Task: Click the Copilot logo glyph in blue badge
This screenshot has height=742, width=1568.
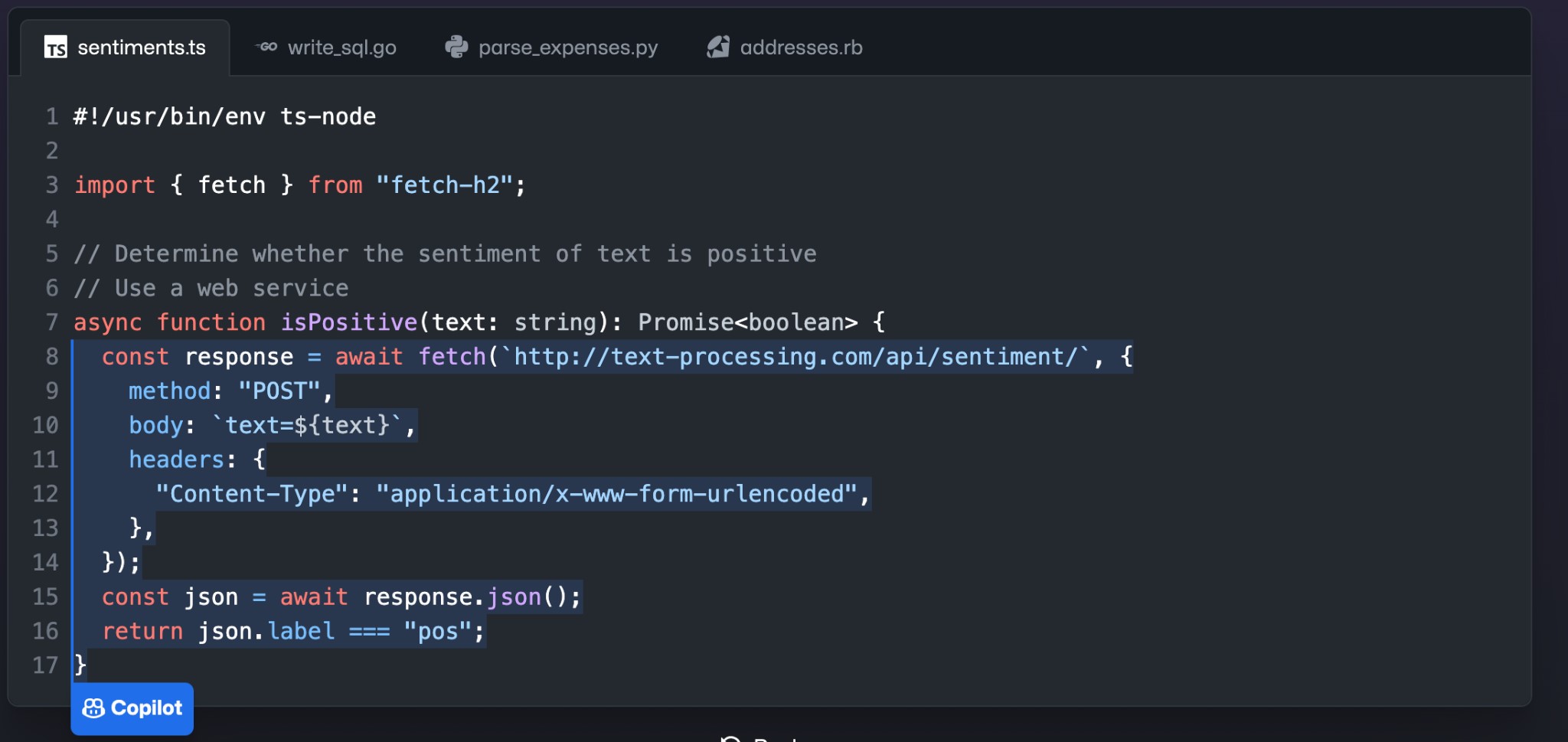Action: (93, 708)
